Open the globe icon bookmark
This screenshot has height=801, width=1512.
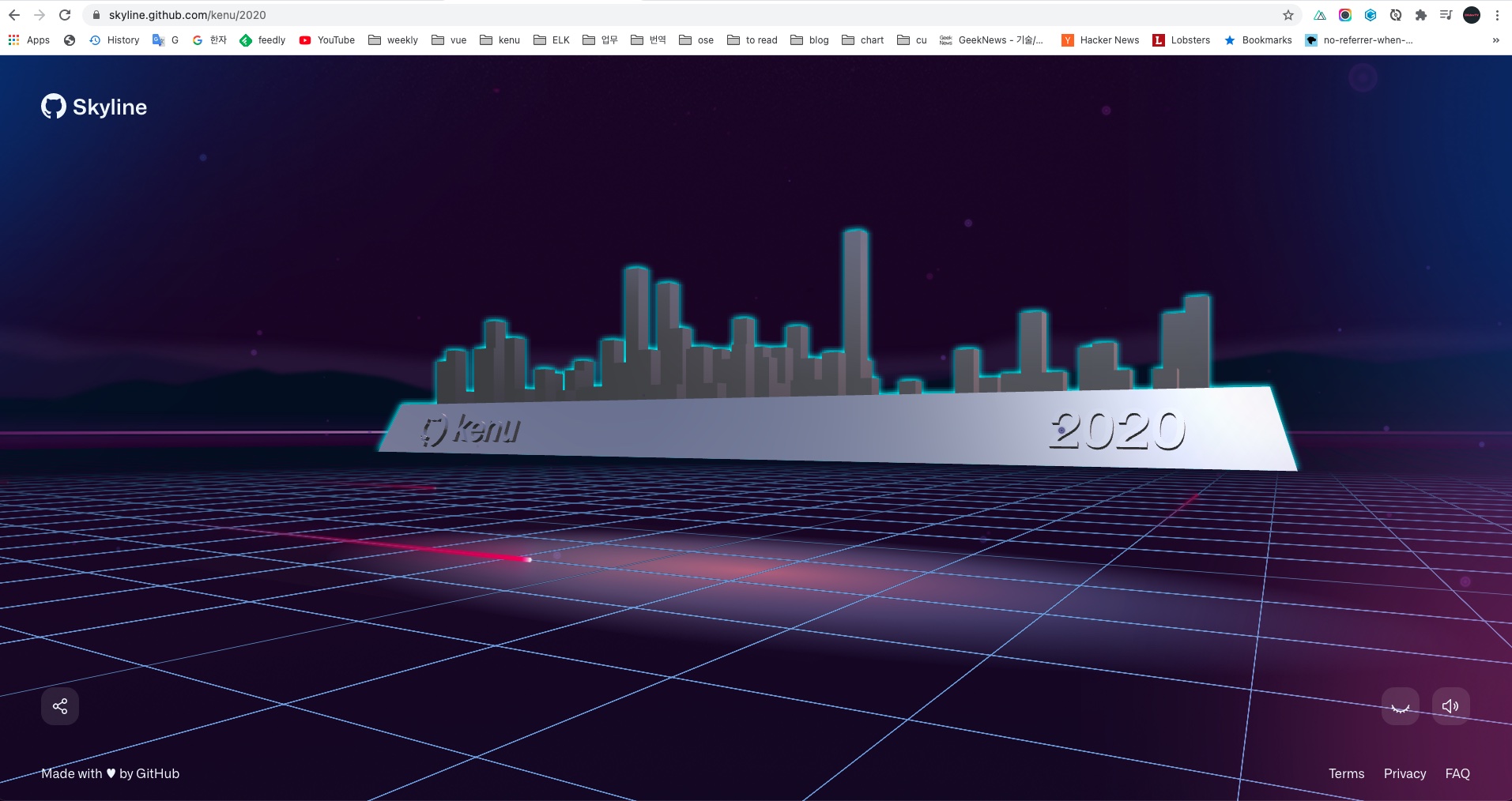[70, 40]
